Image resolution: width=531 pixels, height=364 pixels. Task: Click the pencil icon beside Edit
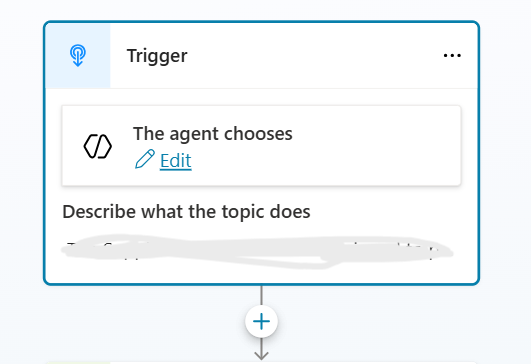coord(145,159)
